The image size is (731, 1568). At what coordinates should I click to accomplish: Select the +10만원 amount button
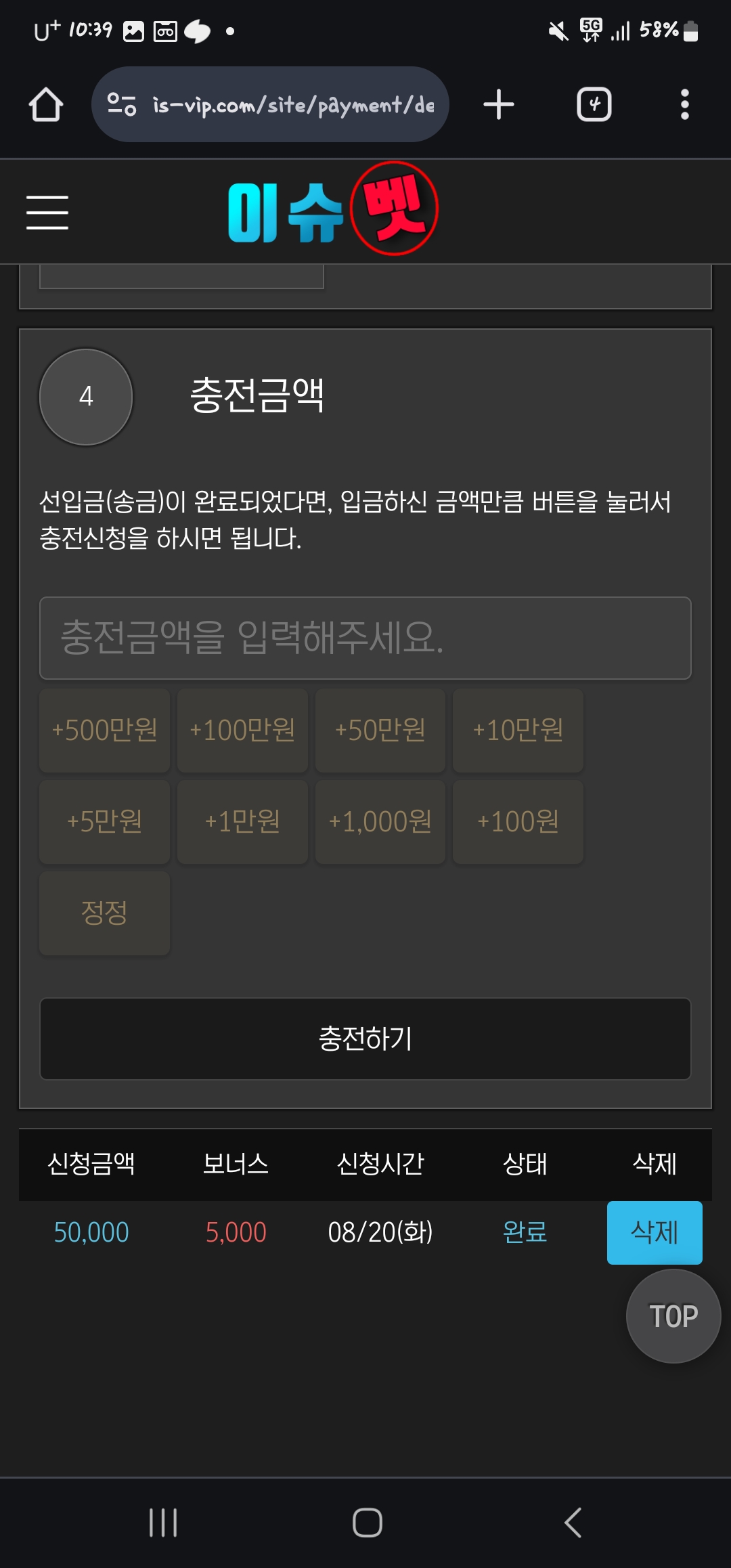point(518,731)
